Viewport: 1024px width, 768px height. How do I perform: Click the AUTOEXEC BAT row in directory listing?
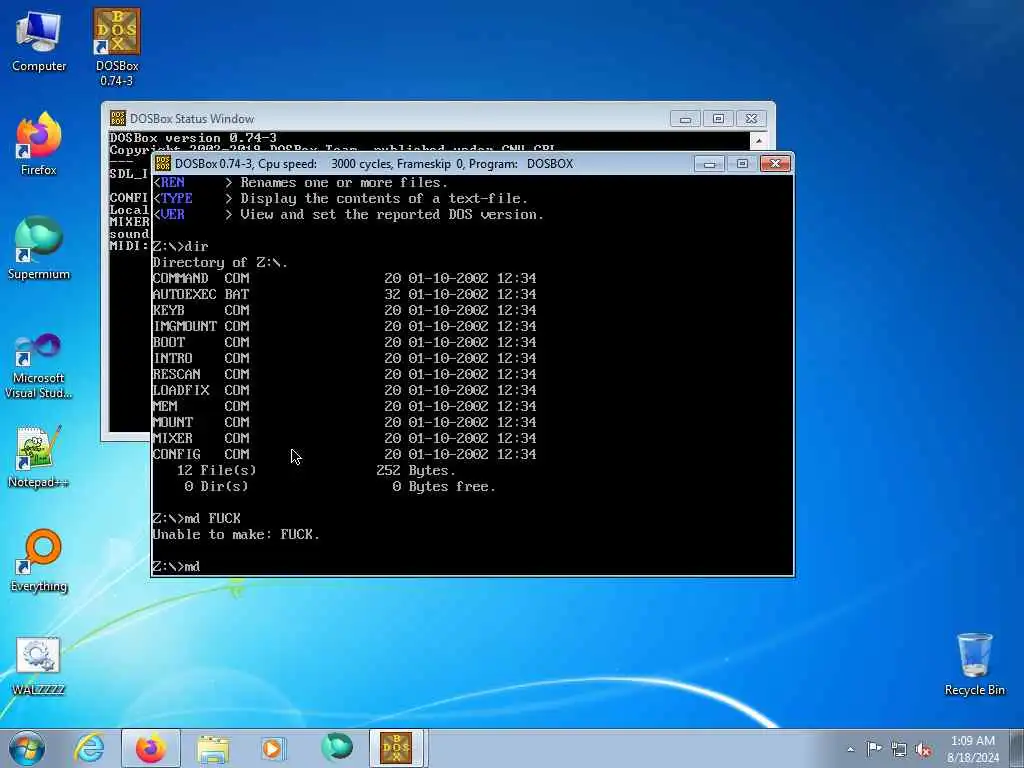pos(344,295)
